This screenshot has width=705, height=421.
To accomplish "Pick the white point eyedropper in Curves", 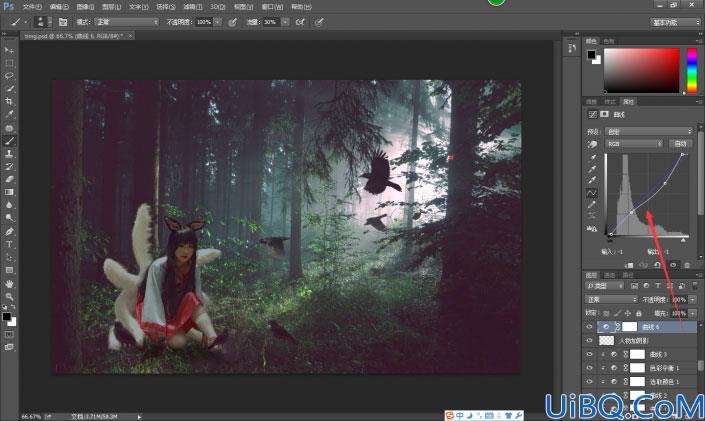I will coord(593,181).
